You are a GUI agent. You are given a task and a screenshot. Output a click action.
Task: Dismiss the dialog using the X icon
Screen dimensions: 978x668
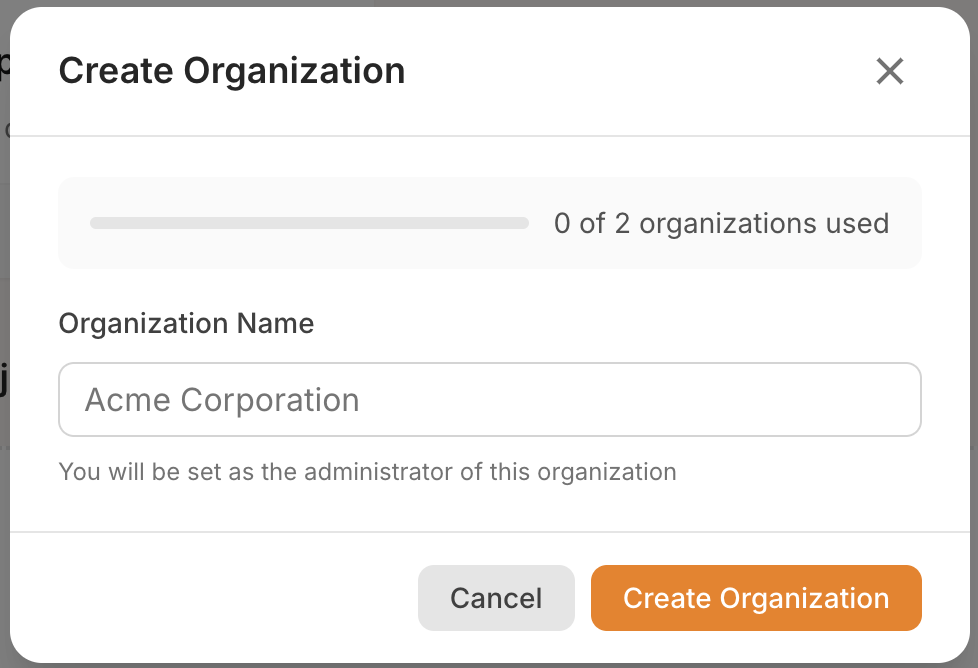(x=889, y=71)
